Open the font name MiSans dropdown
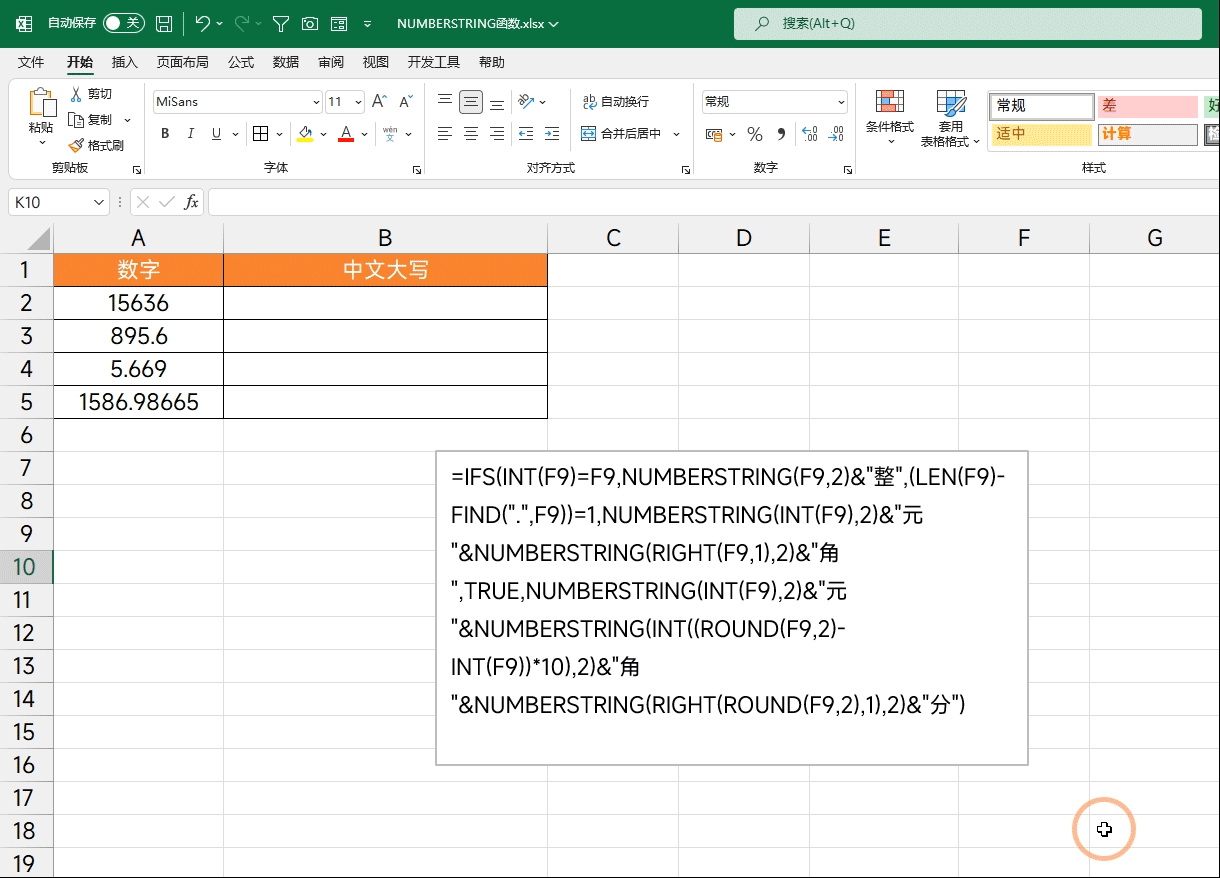The image size is (1220, 878). 317,102
